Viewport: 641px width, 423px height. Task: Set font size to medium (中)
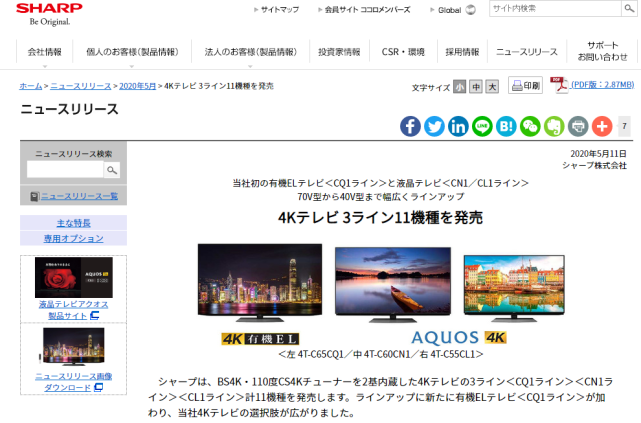point(476,87)
